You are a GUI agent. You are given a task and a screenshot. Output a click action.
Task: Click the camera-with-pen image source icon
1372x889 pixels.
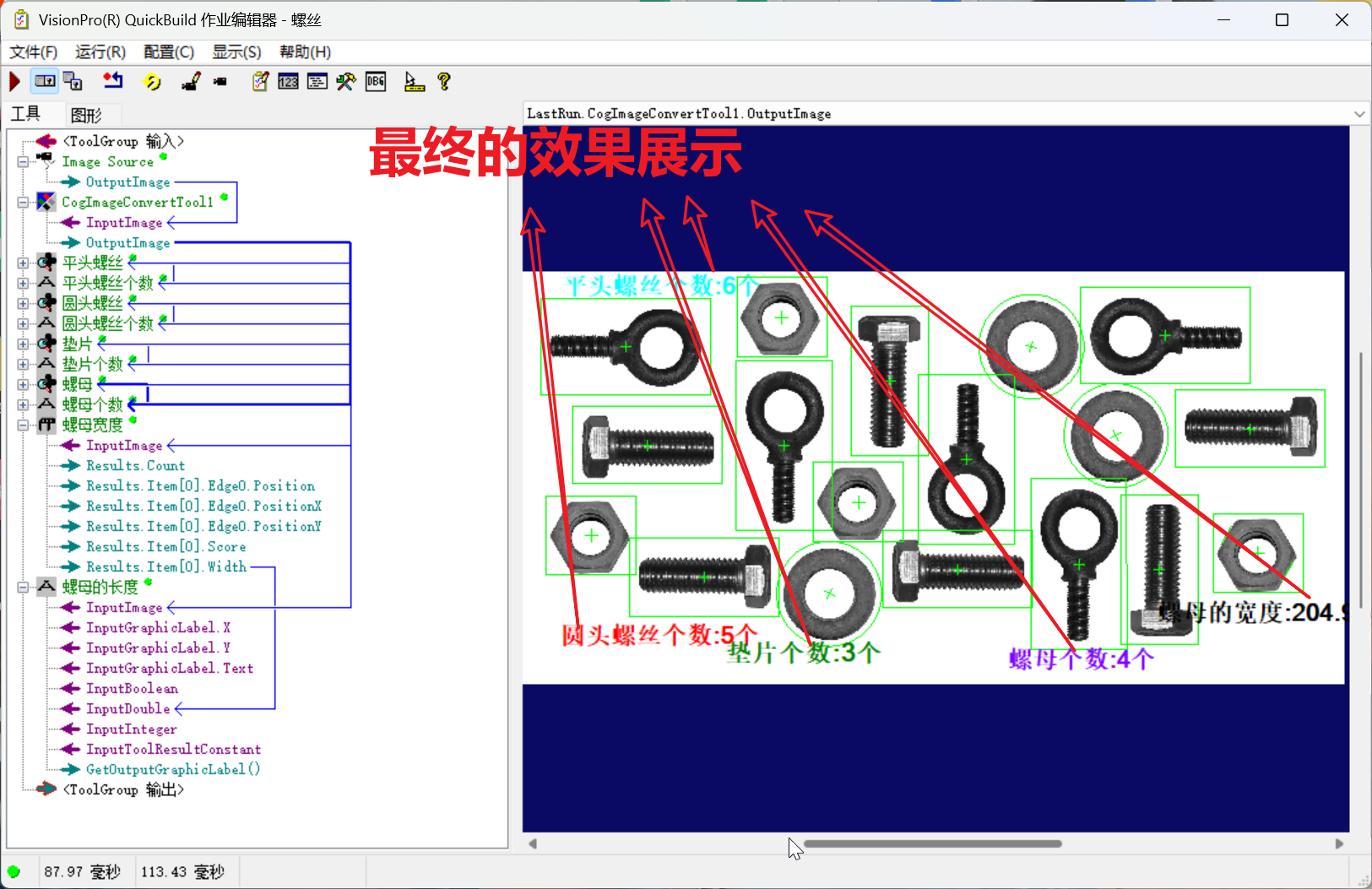click(191, 82)
